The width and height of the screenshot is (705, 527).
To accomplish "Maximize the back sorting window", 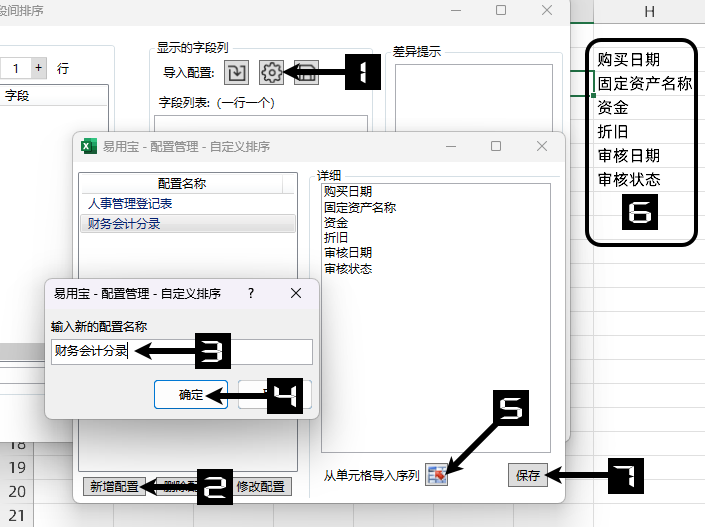I will pyautogui.click(x=501, y=10).
